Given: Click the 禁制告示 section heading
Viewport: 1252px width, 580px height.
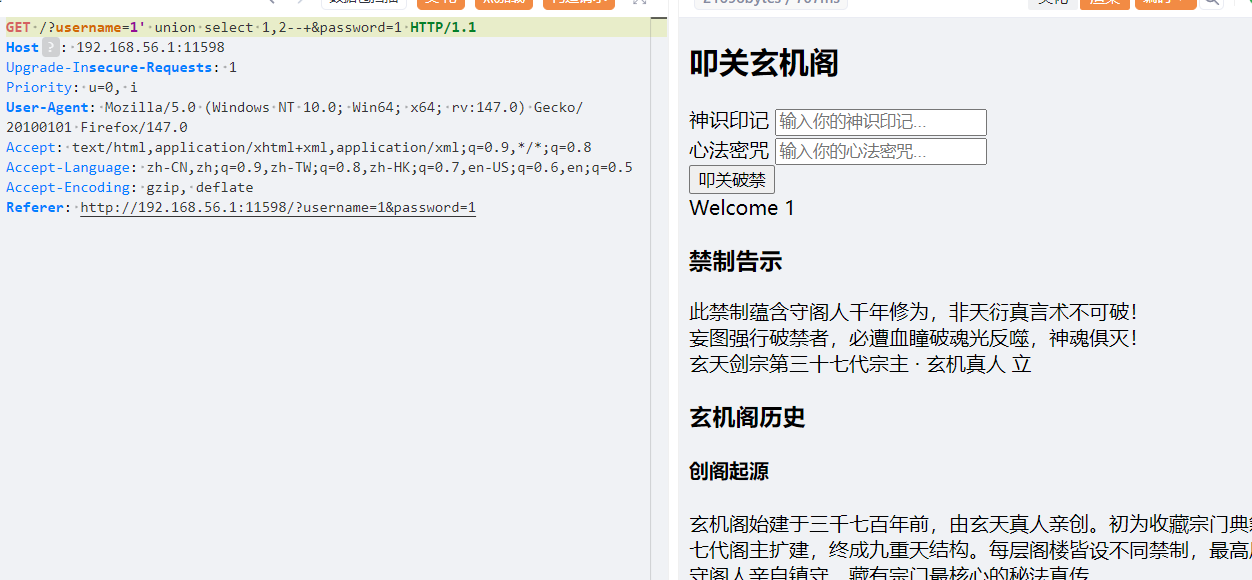Looking at the screenshot, I should click(x=735, y=262).
